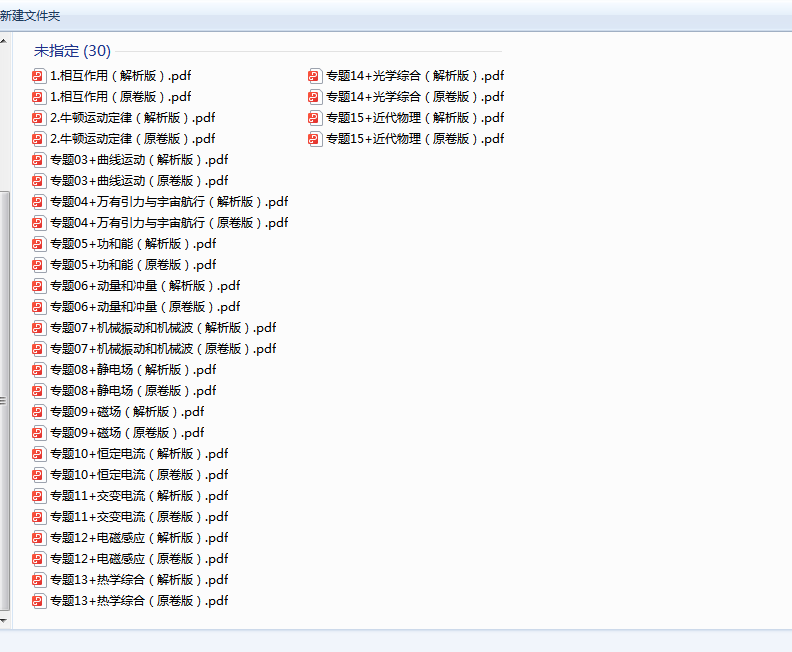Click PDF icon of 专题08+静电场（原卷版）.pdf

point(39,391)
